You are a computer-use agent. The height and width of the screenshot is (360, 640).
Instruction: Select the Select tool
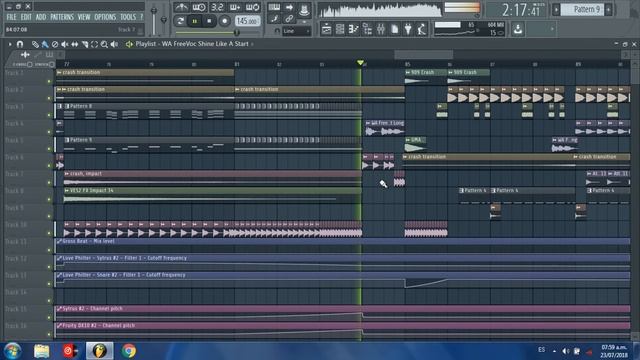(94, 44)
